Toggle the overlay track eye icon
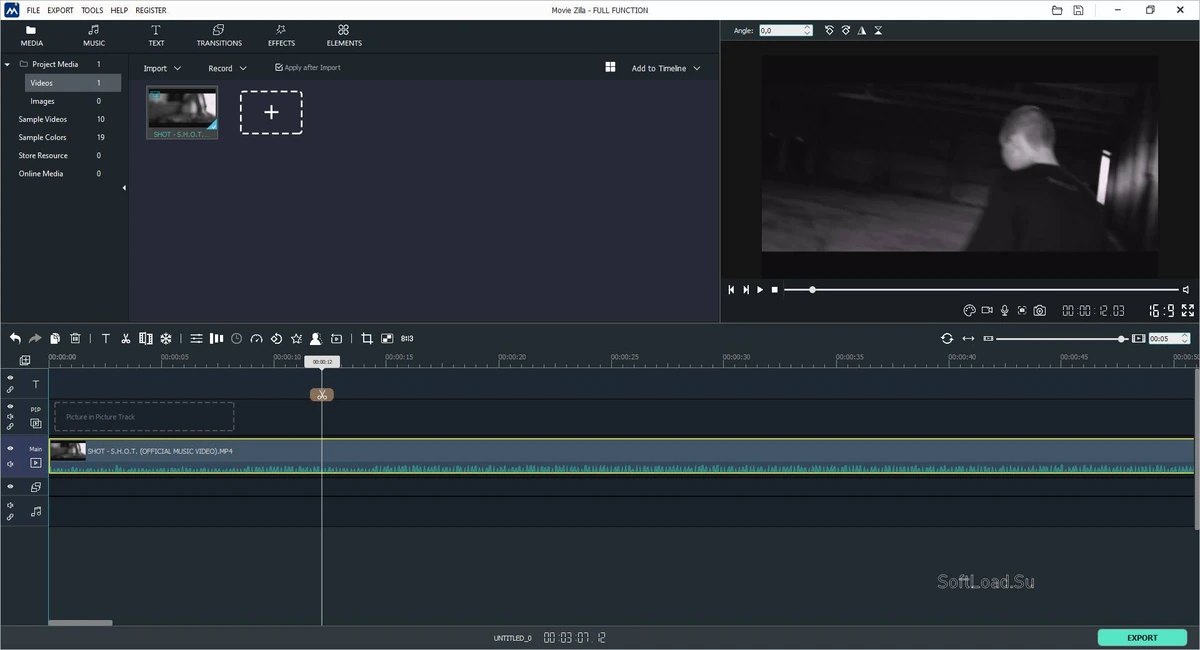1200x650 pixels. 10,487
